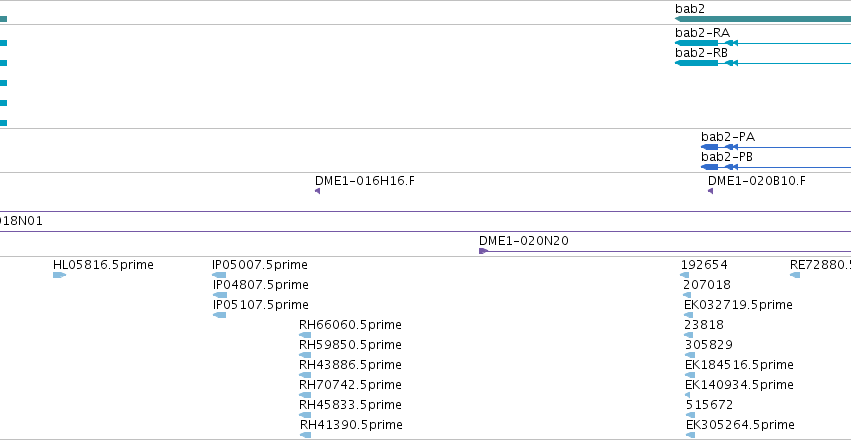Click the bab2 gene feature bar
The width and height of the screenshot is (851, 440).
[763, 19]
